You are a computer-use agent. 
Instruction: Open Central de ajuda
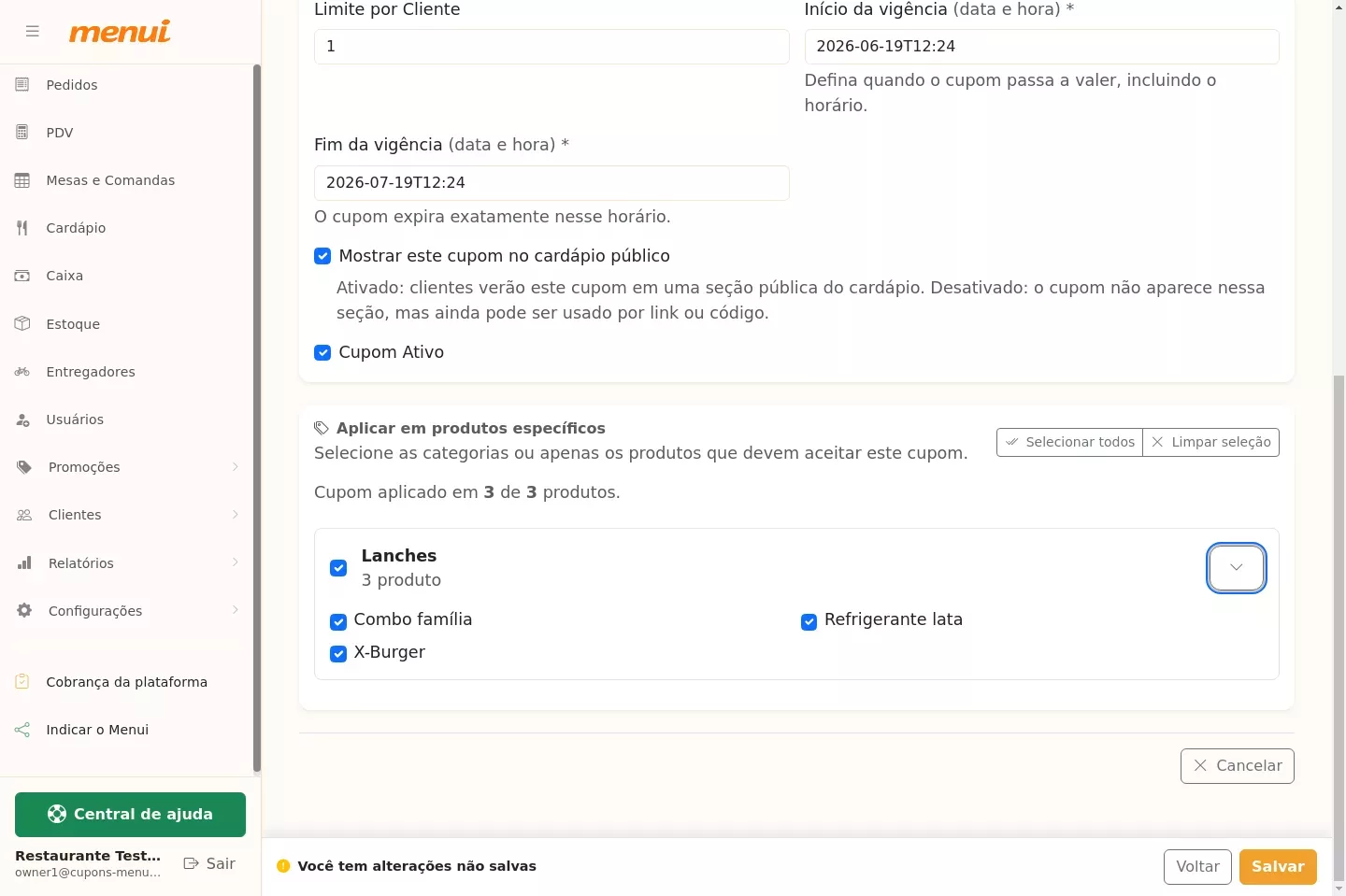tap(130, 815)
